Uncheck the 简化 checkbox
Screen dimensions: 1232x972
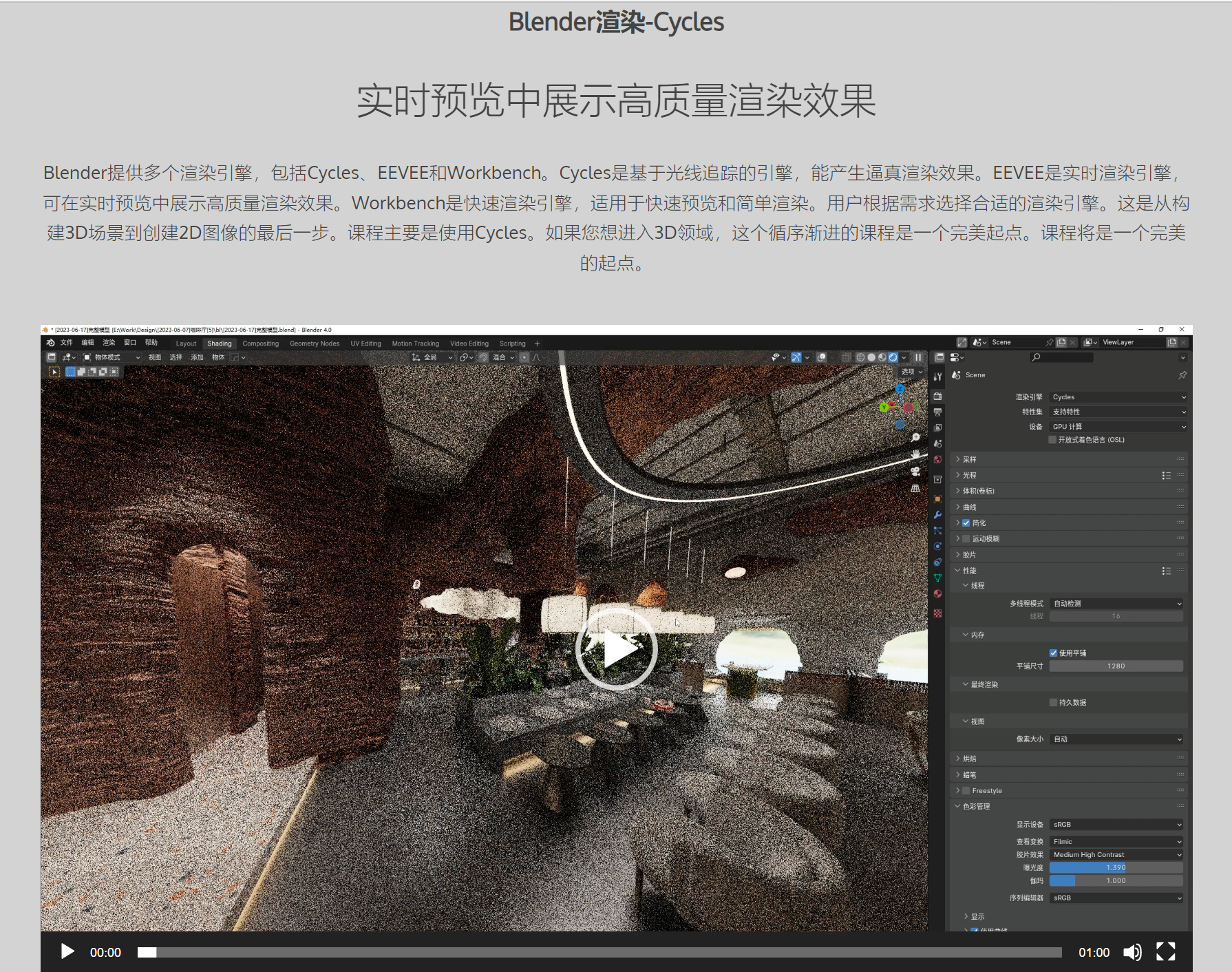click(966, 523)
